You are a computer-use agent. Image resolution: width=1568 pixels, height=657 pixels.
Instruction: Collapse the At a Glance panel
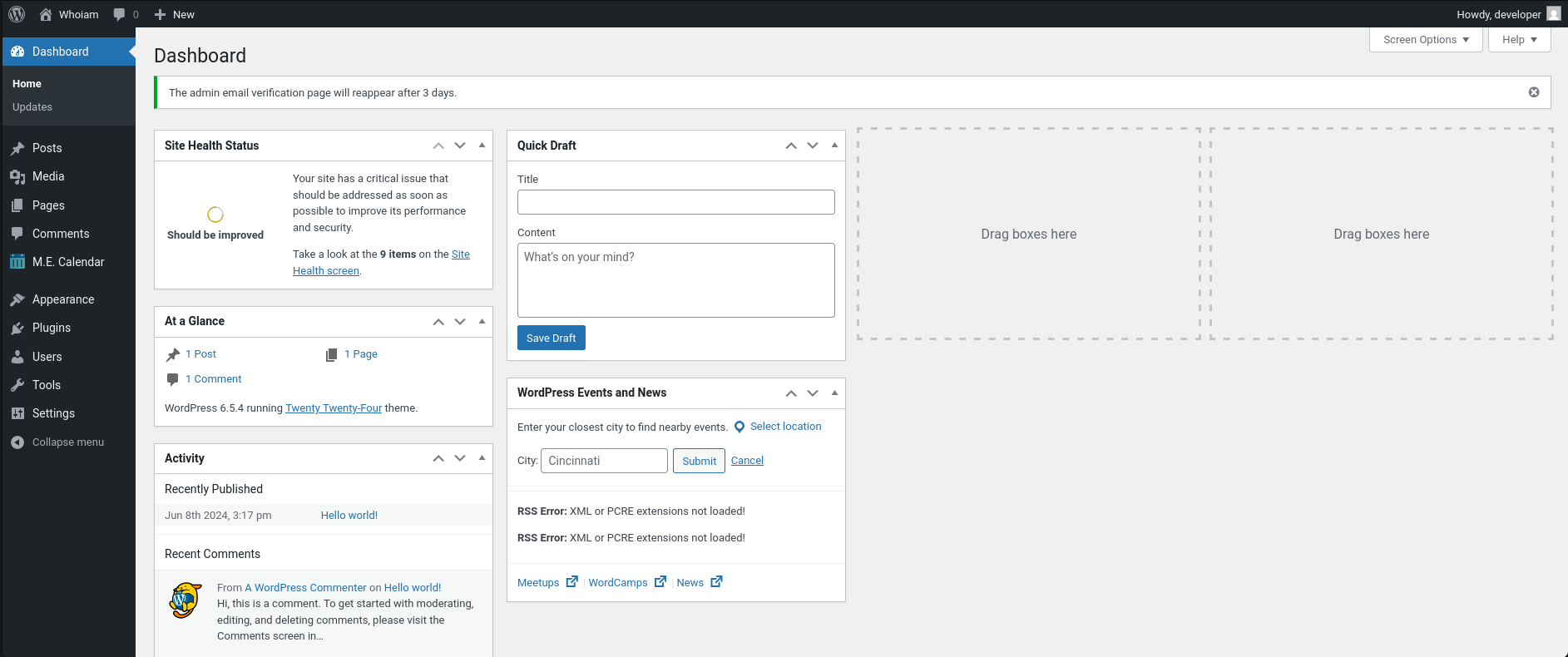(482, 321)
